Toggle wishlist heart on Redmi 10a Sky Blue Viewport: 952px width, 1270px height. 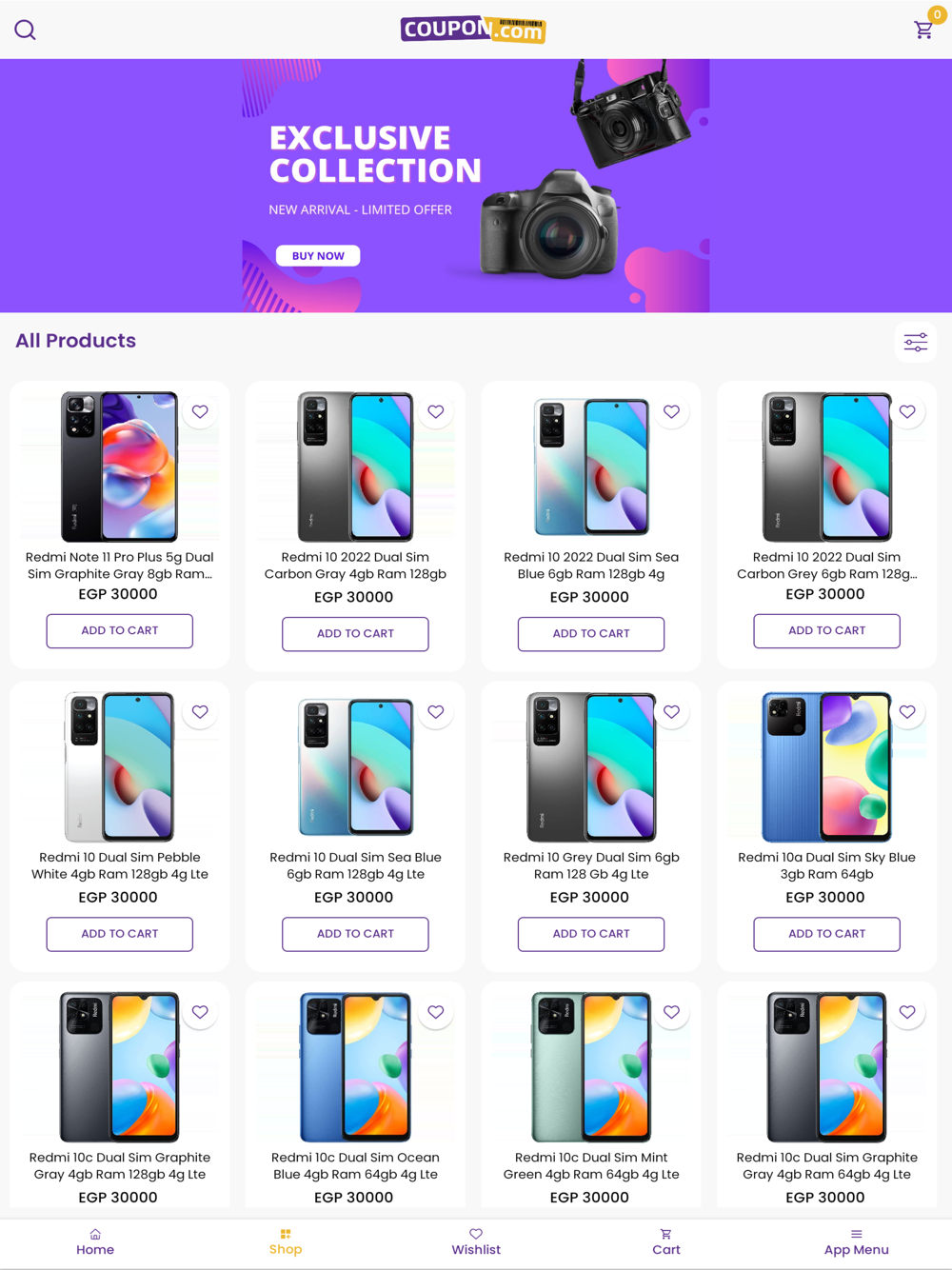(x=907, y=712)
